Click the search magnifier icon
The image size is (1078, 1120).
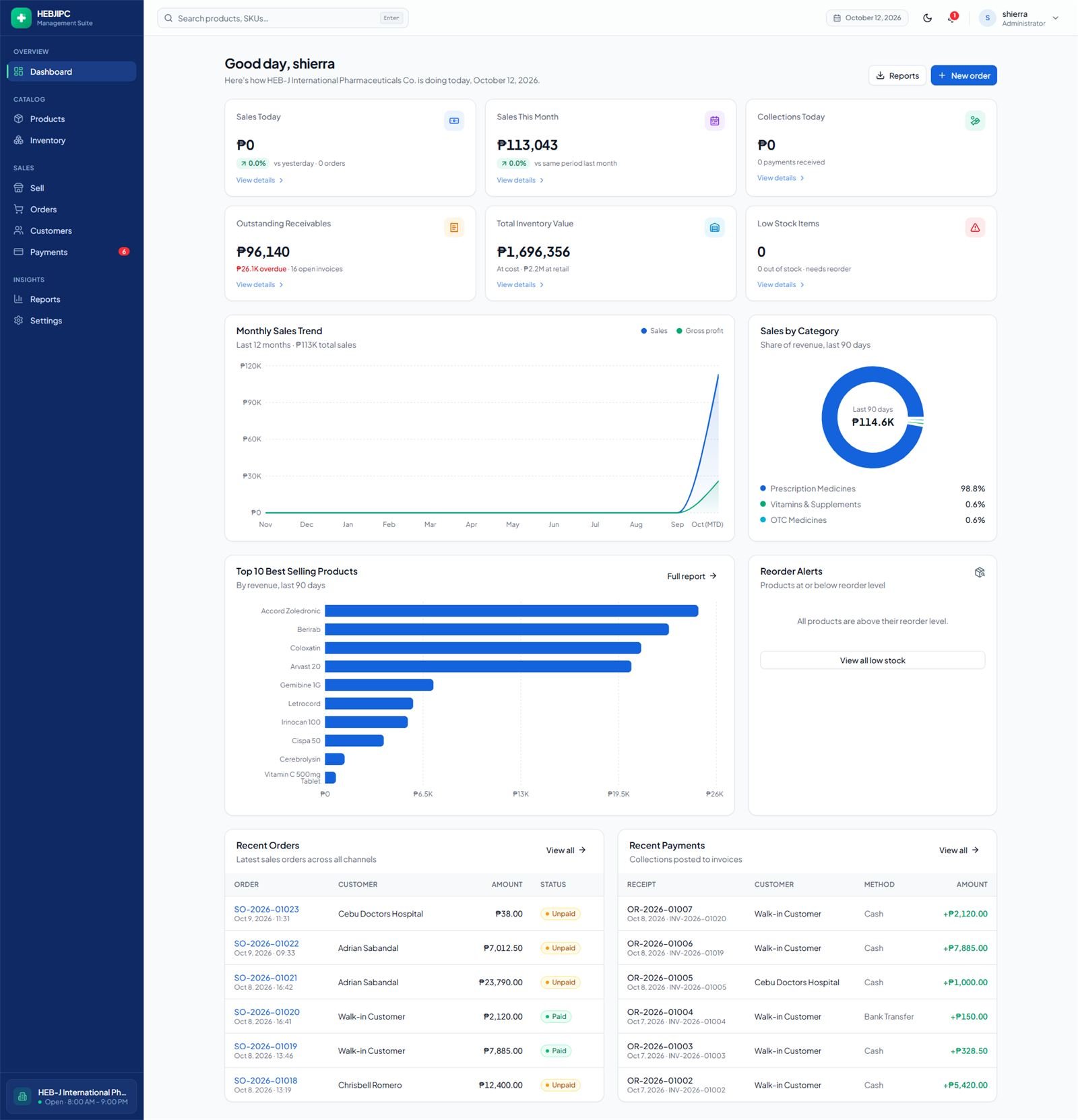tap(168, 18)
